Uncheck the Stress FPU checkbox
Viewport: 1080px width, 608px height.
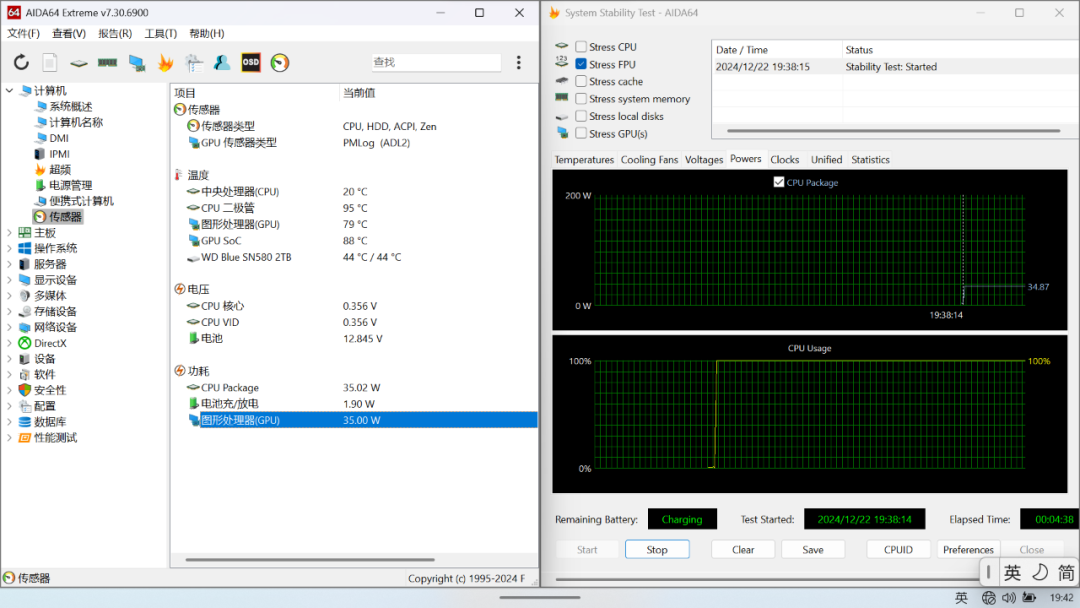point(581,64)
